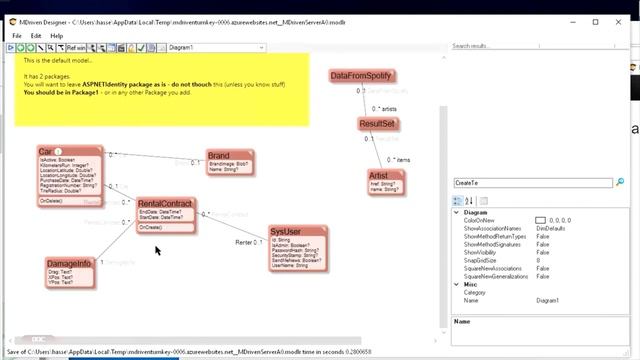The width and height of the screenshot is (640, 360).
Task: Click into the CreateTe search field
Action: point(533,183)
